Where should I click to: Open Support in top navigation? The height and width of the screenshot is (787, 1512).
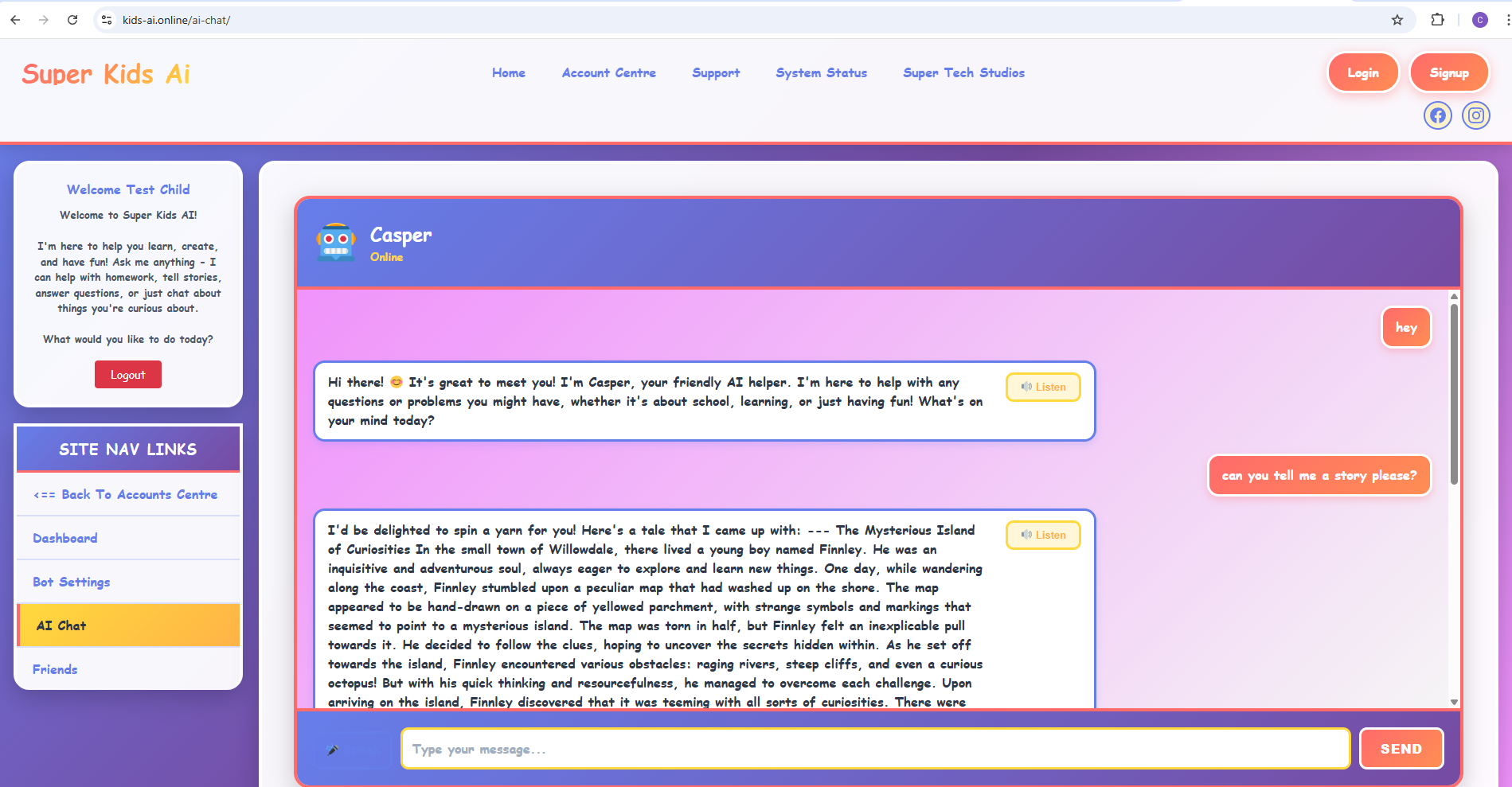(x=716, y=72)
